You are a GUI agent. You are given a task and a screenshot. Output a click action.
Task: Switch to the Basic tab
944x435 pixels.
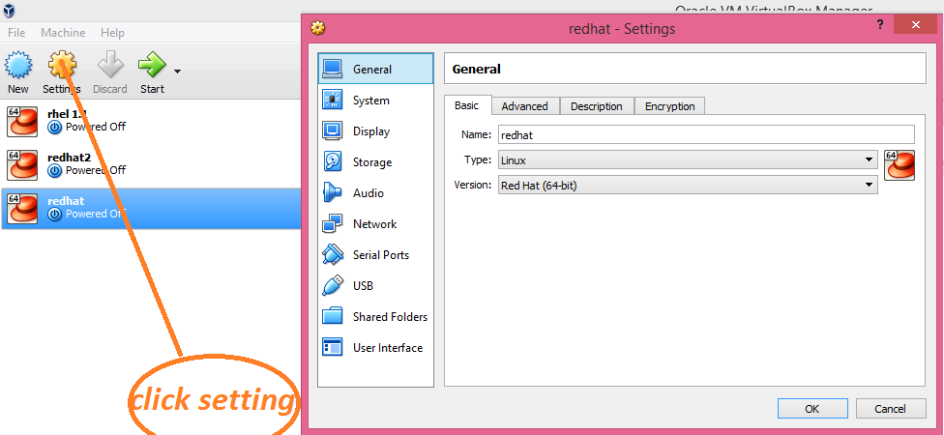click(467, 105)
